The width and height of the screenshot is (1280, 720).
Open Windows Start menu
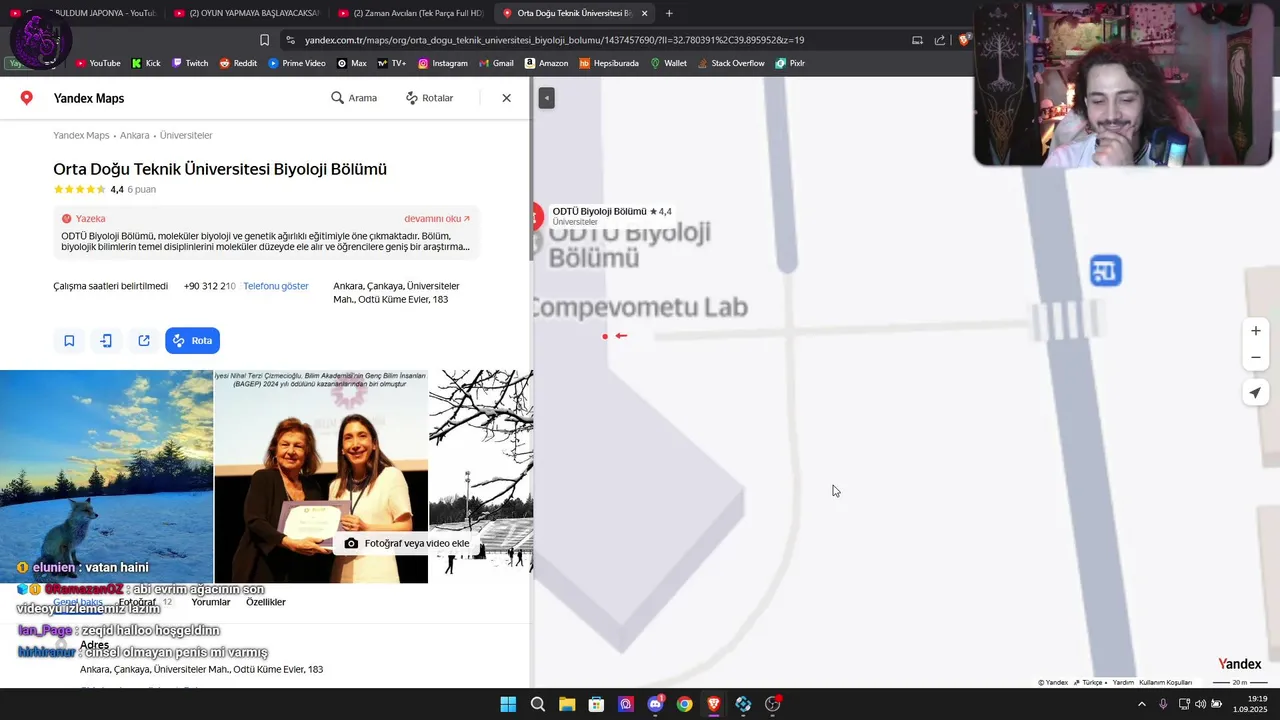[508, 704]
